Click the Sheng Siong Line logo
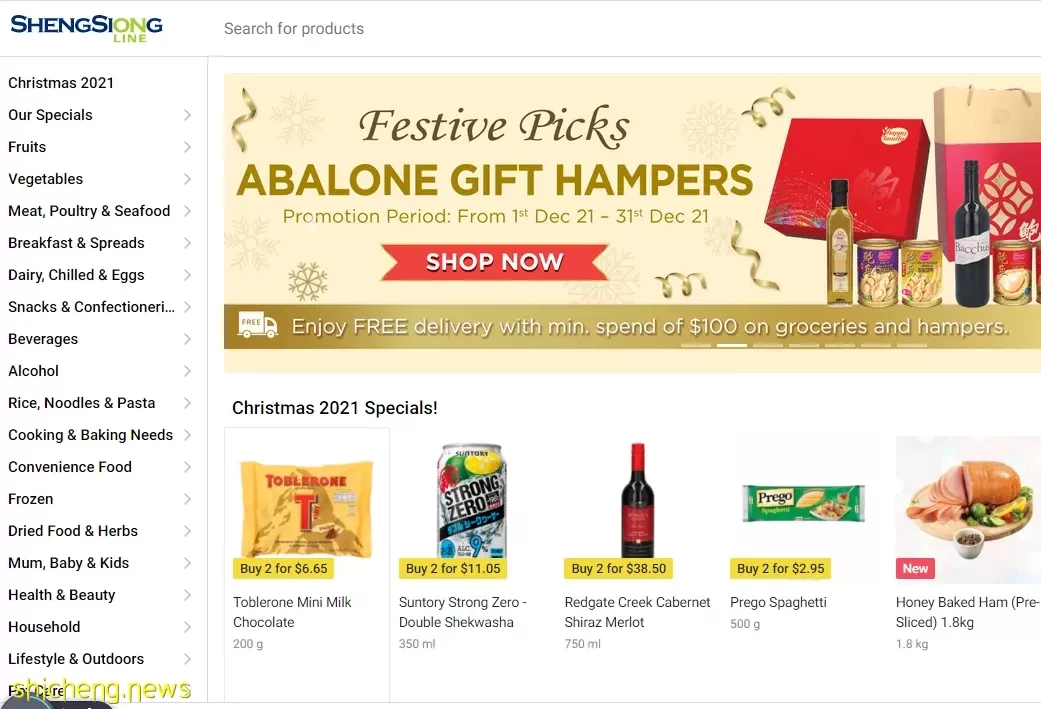 tap(86, 29)
